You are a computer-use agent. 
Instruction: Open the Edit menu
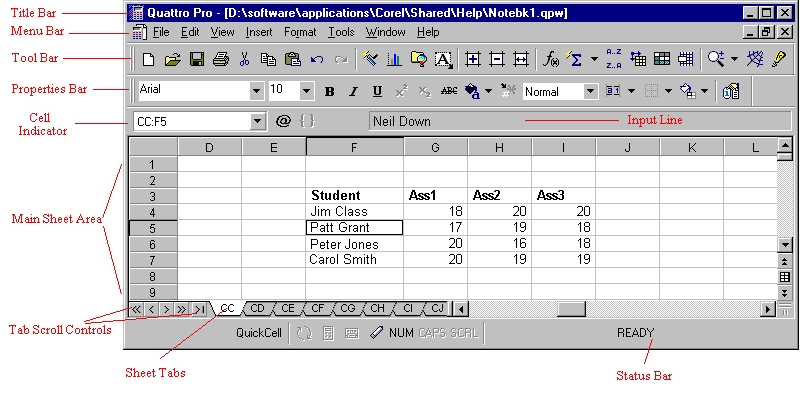point(190,32)
